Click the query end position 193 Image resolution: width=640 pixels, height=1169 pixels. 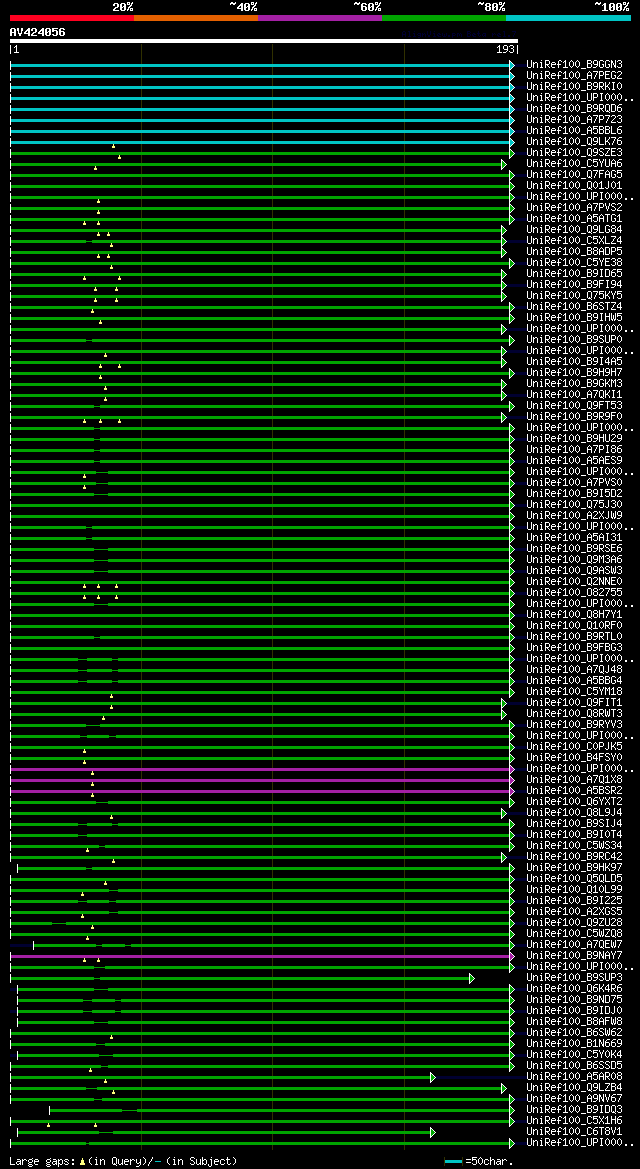point(505,49)
